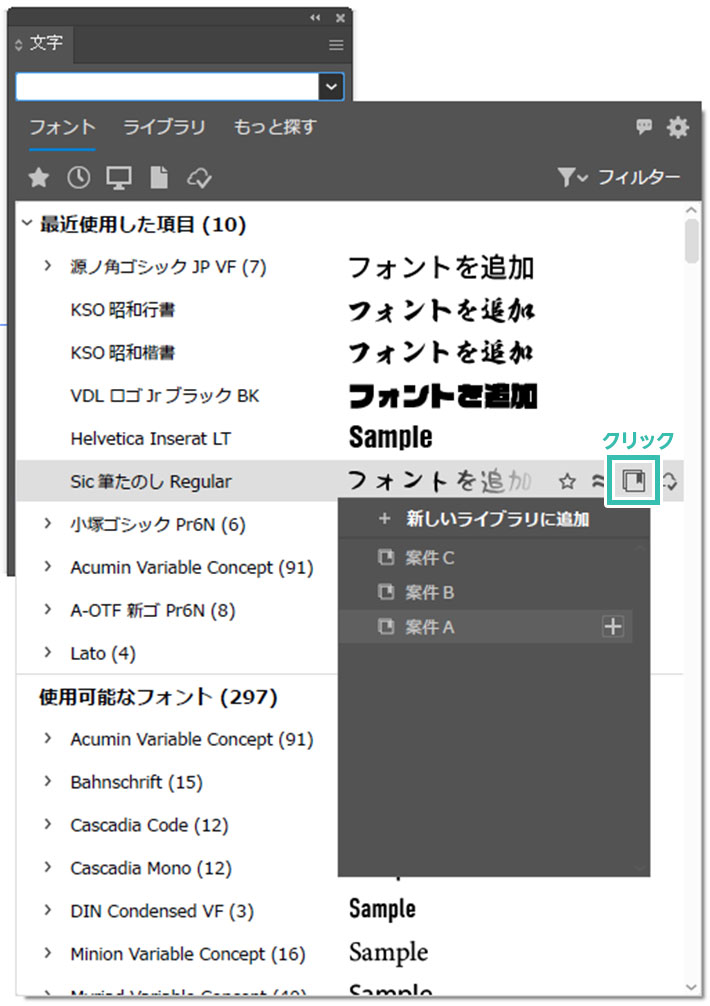Click the speech bubble feedback icon
The image size is (710, 1006).
[644, 127]
